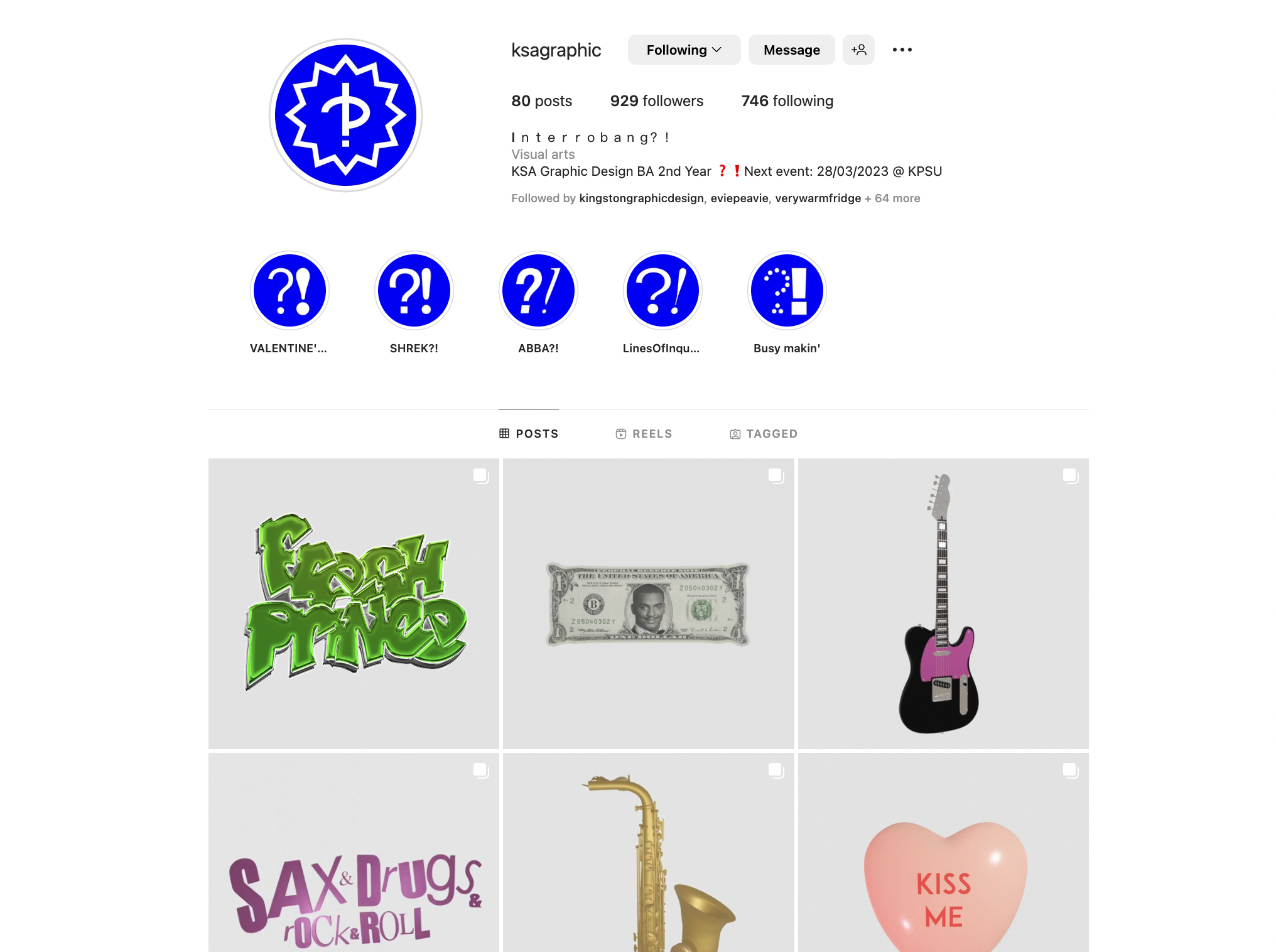The height and width of the screenshot is (952, 1276).
Task: Open the 746 following list
Action: [787, 101]
